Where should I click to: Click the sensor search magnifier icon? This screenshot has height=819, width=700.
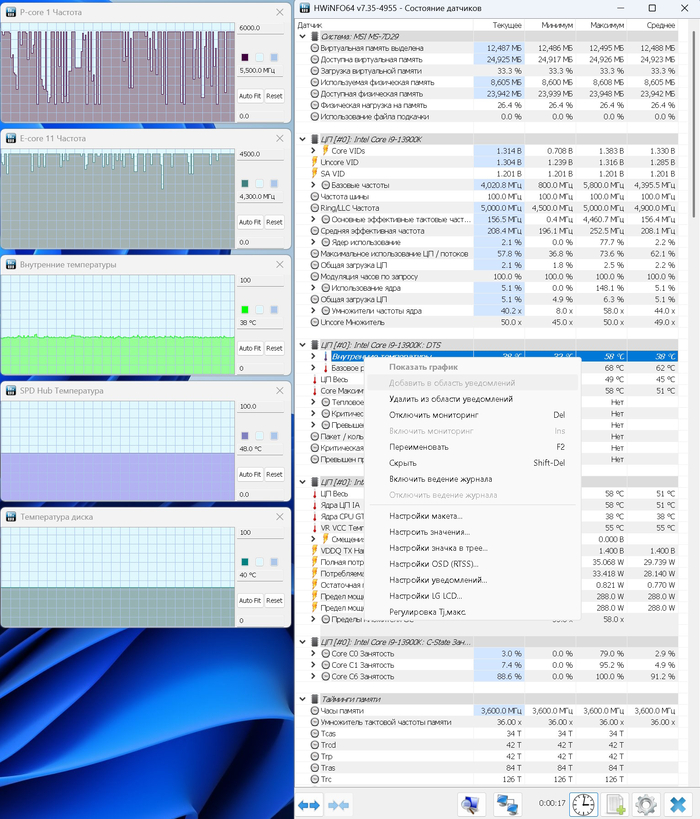471,804
